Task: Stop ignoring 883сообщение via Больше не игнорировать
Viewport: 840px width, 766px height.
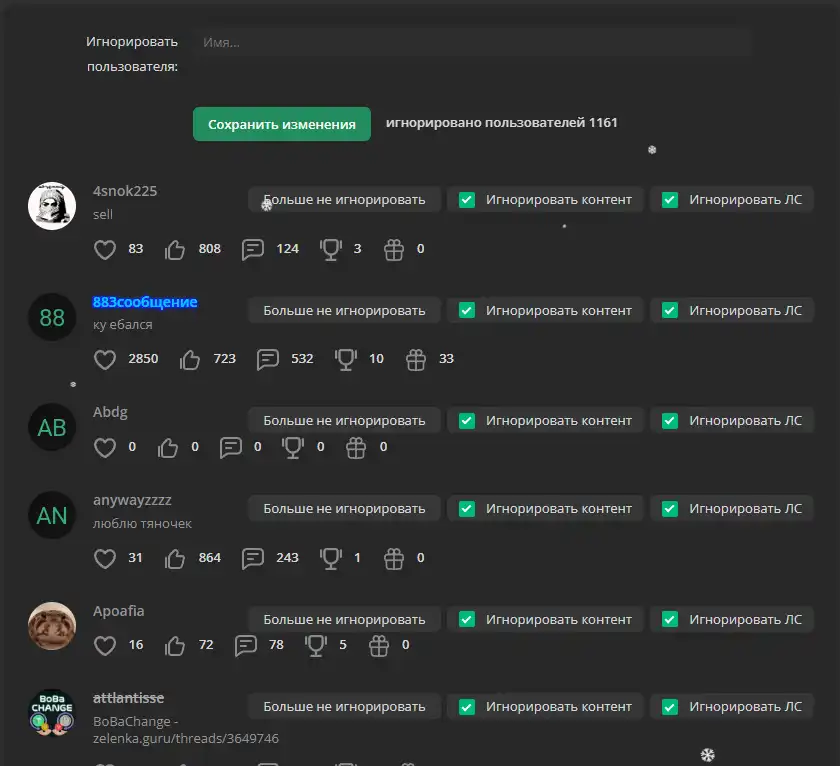Action: tap(344, 310)
